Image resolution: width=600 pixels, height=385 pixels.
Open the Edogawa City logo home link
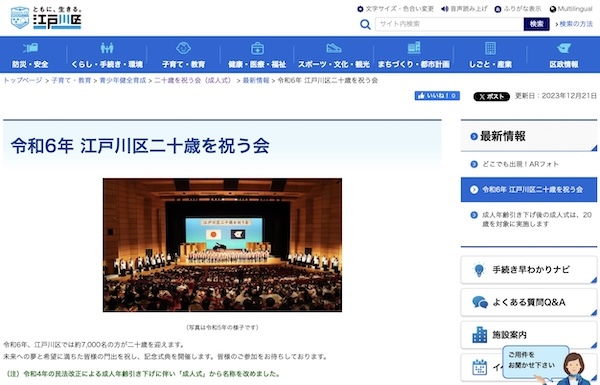click(46, 18)
